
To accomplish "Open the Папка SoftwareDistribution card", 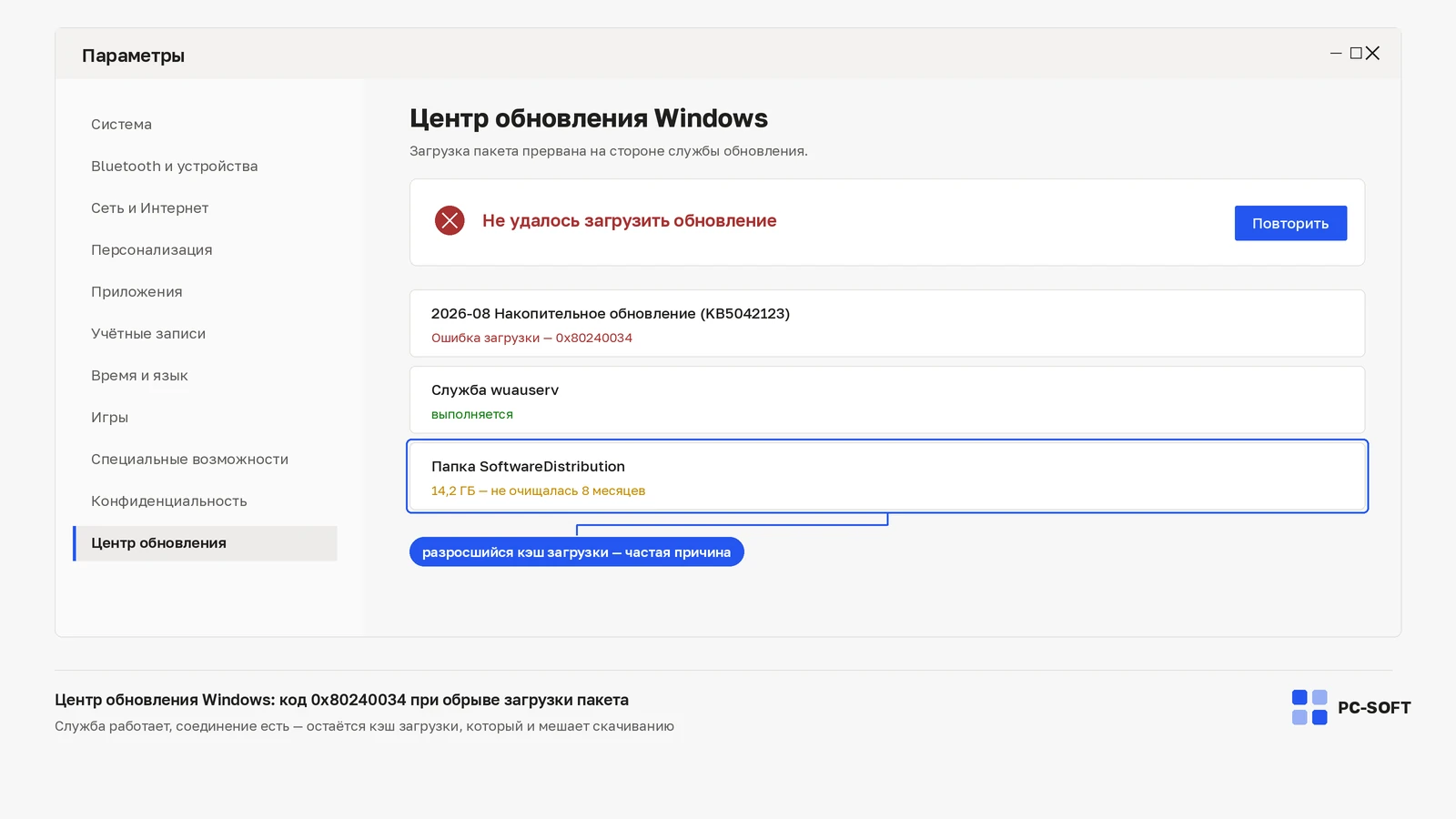I will pos(887,476).
